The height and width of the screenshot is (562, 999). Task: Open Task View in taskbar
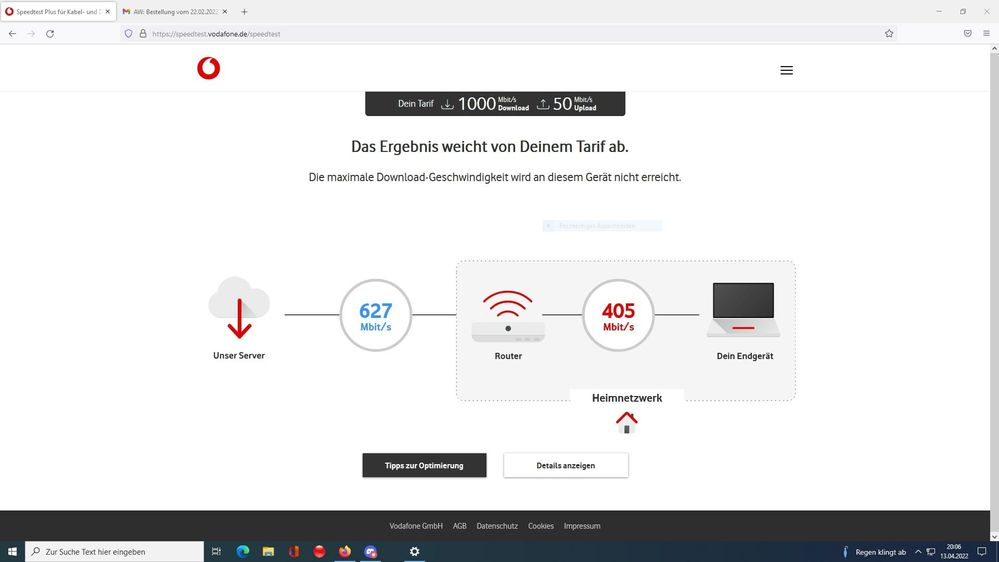216,551
